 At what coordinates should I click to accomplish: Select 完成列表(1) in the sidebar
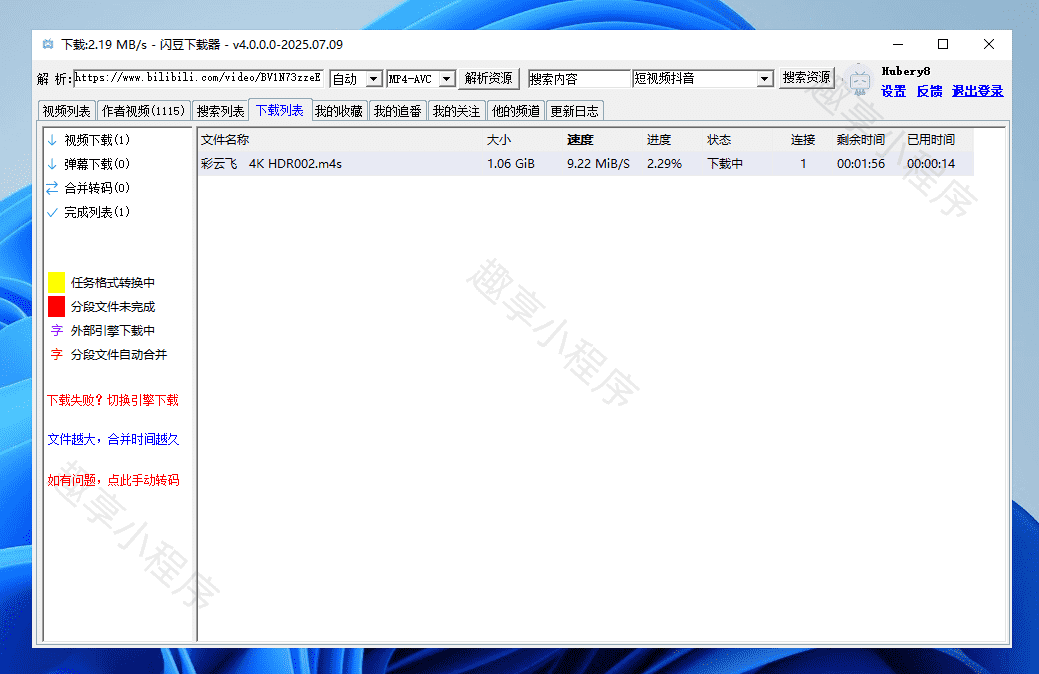click(x=97, y=212)
